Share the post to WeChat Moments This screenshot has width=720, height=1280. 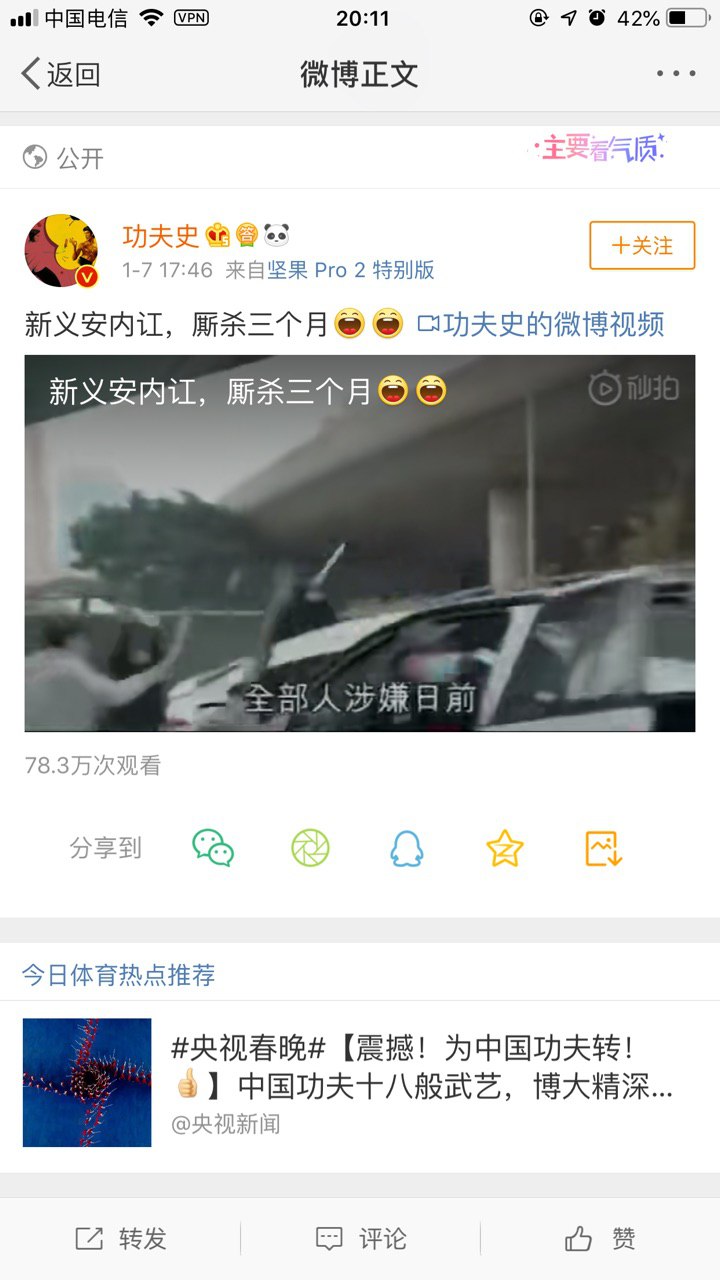coord(310,848)
